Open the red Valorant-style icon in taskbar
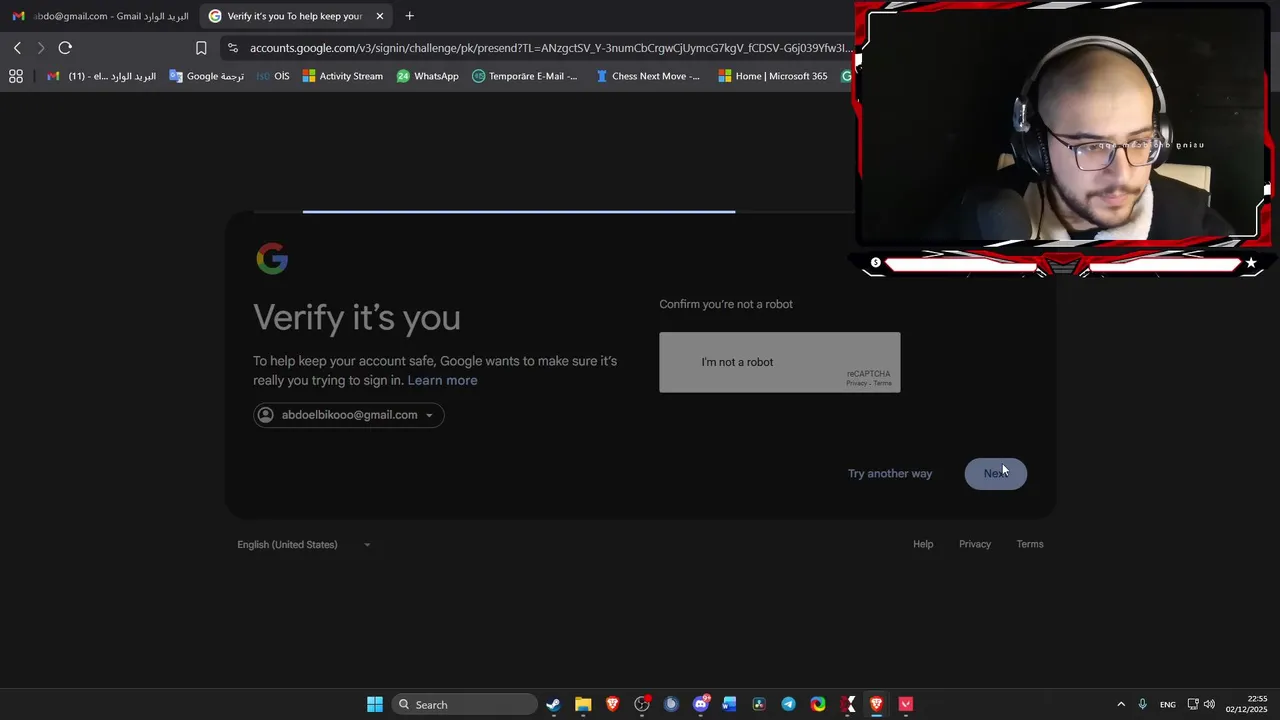The image size is (1280, 720). (906, 704)
